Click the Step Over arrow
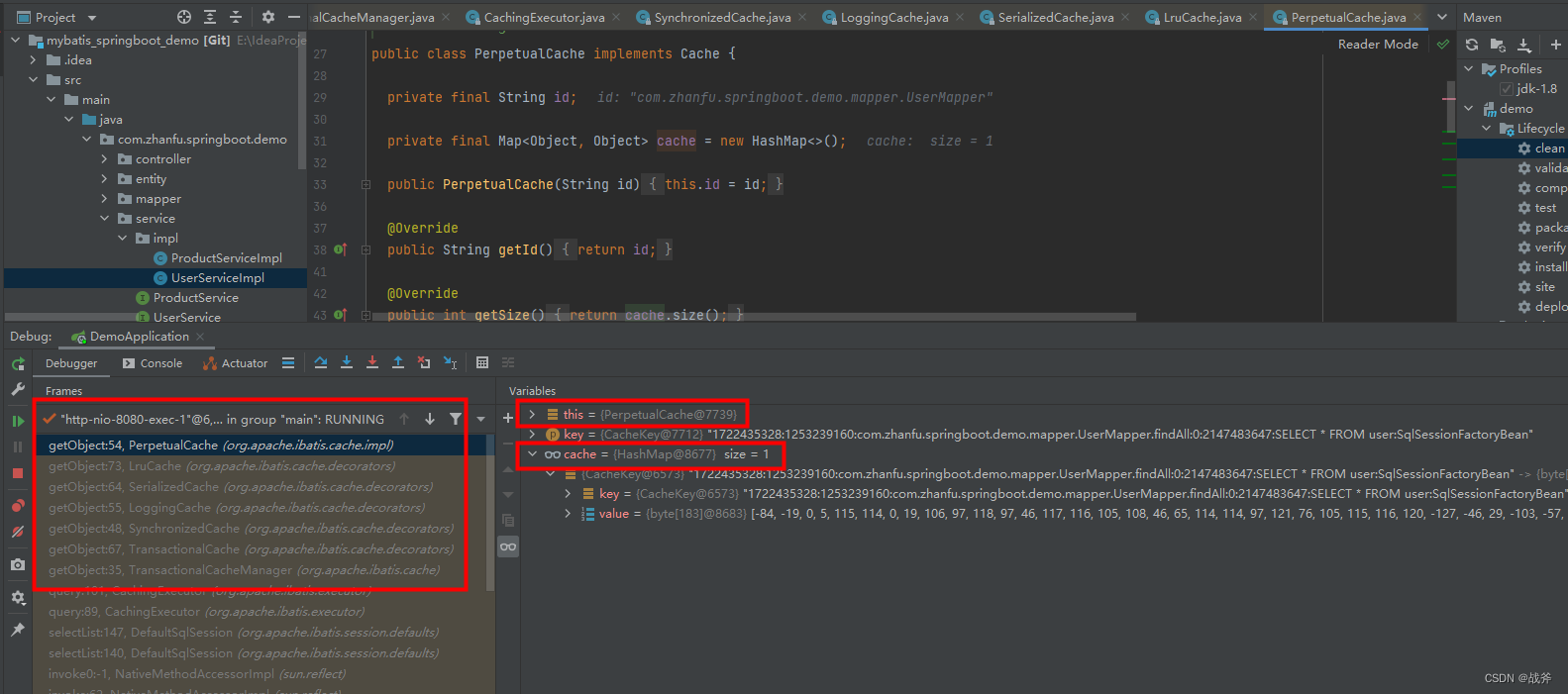 pos(321,363)
